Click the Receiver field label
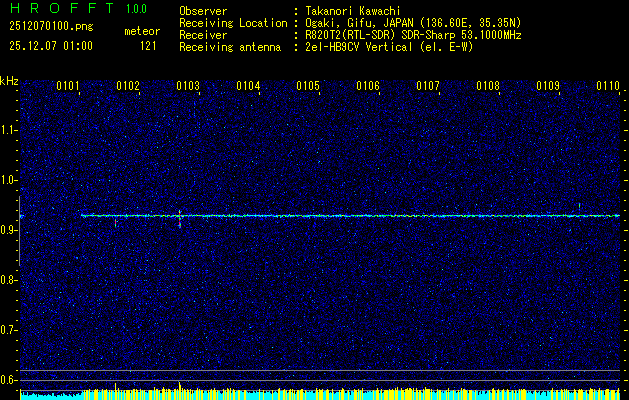Image resolution: width=629 pixels, height=400 pixels. 203,35
